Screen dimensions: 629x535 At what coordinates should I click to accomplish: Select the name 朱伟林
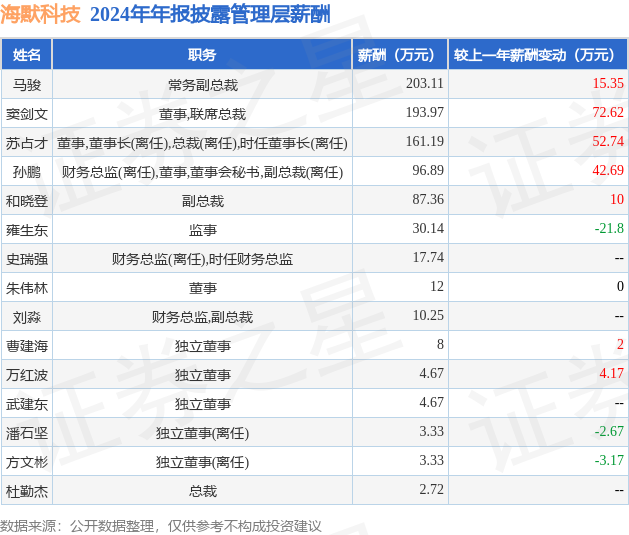click(27, 288)
